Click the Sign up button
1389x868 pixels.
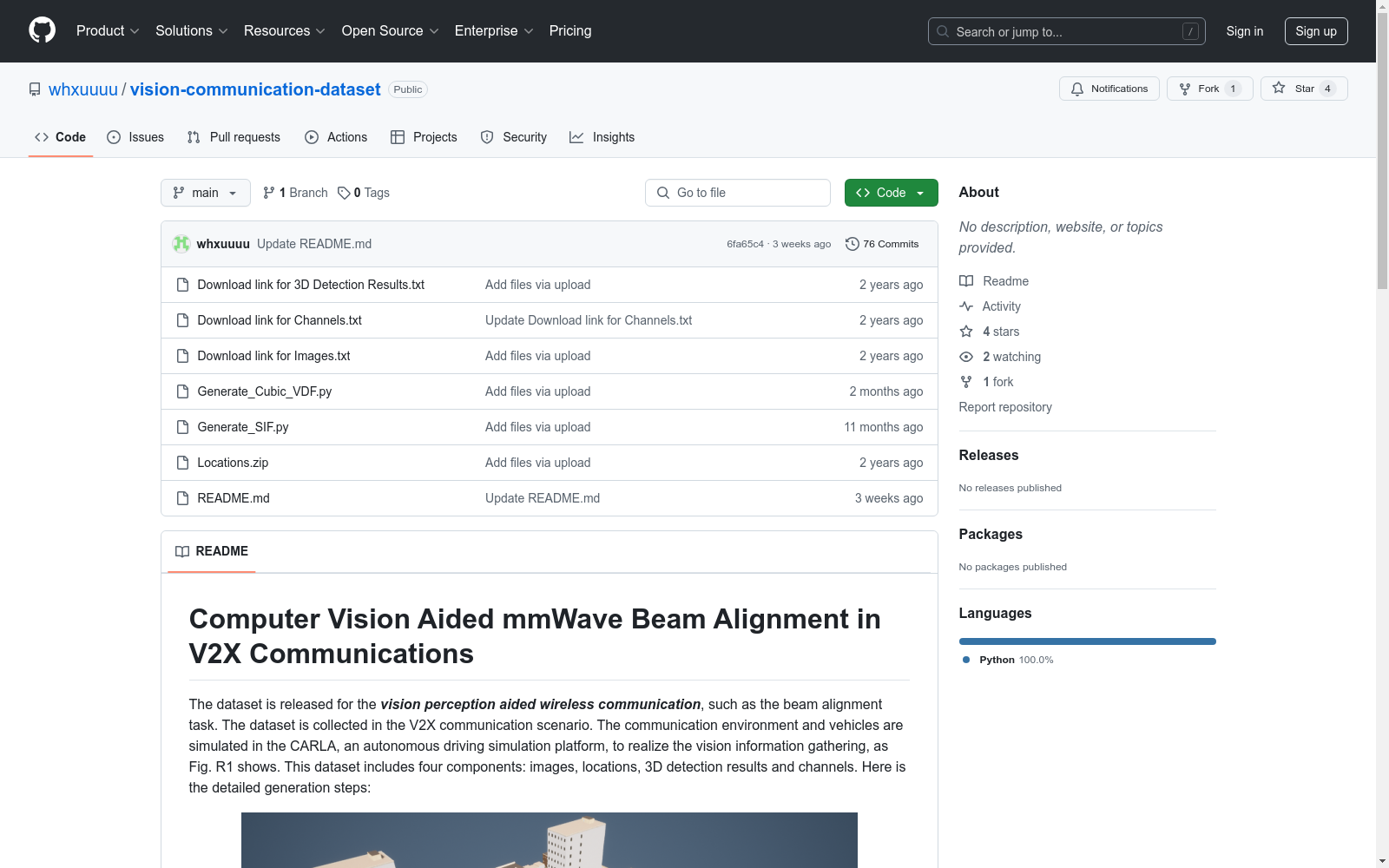click(1316, 31)
